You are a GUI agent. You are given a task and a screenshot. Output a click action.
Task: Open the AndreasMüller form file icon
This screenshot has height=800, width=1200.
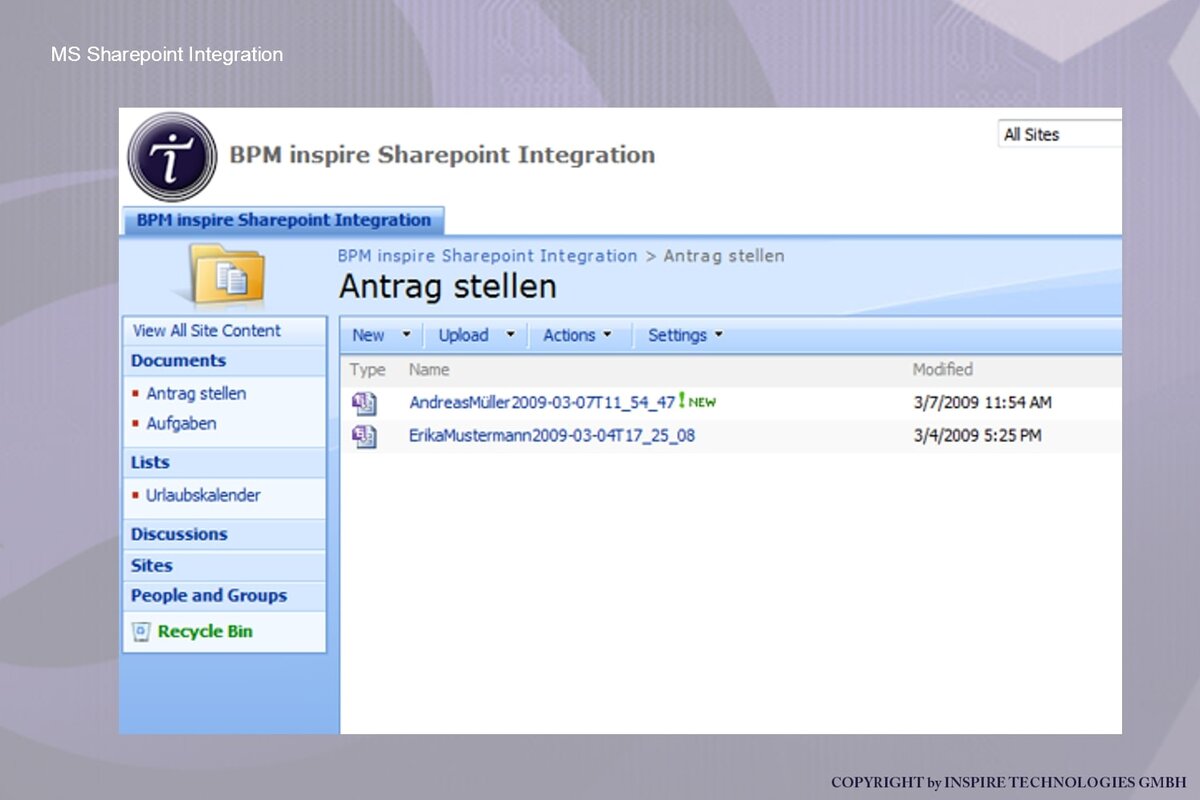[x=364, y=403]
